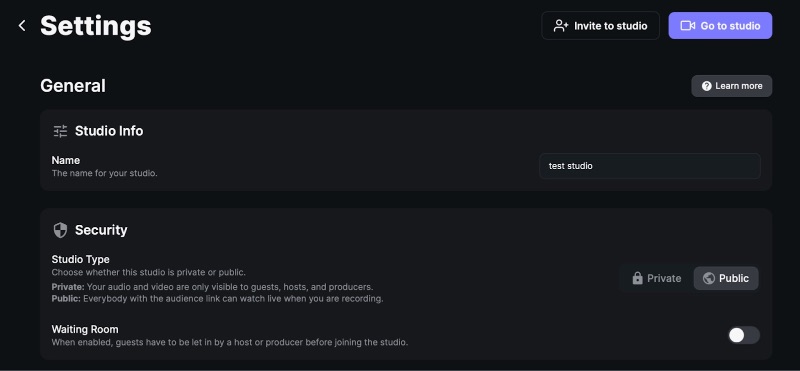
Task: Click the video camera icon on Go to studio
Action: [688, 26]
